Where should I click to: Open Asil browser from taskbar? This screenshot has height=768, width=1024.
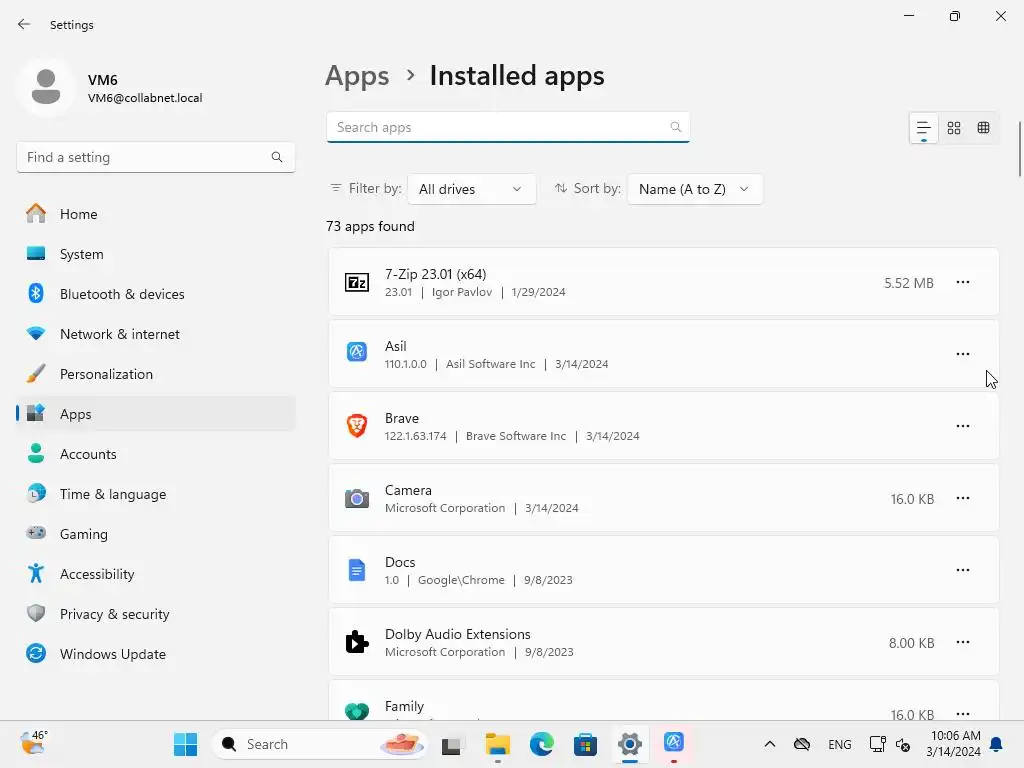(673, 743)
